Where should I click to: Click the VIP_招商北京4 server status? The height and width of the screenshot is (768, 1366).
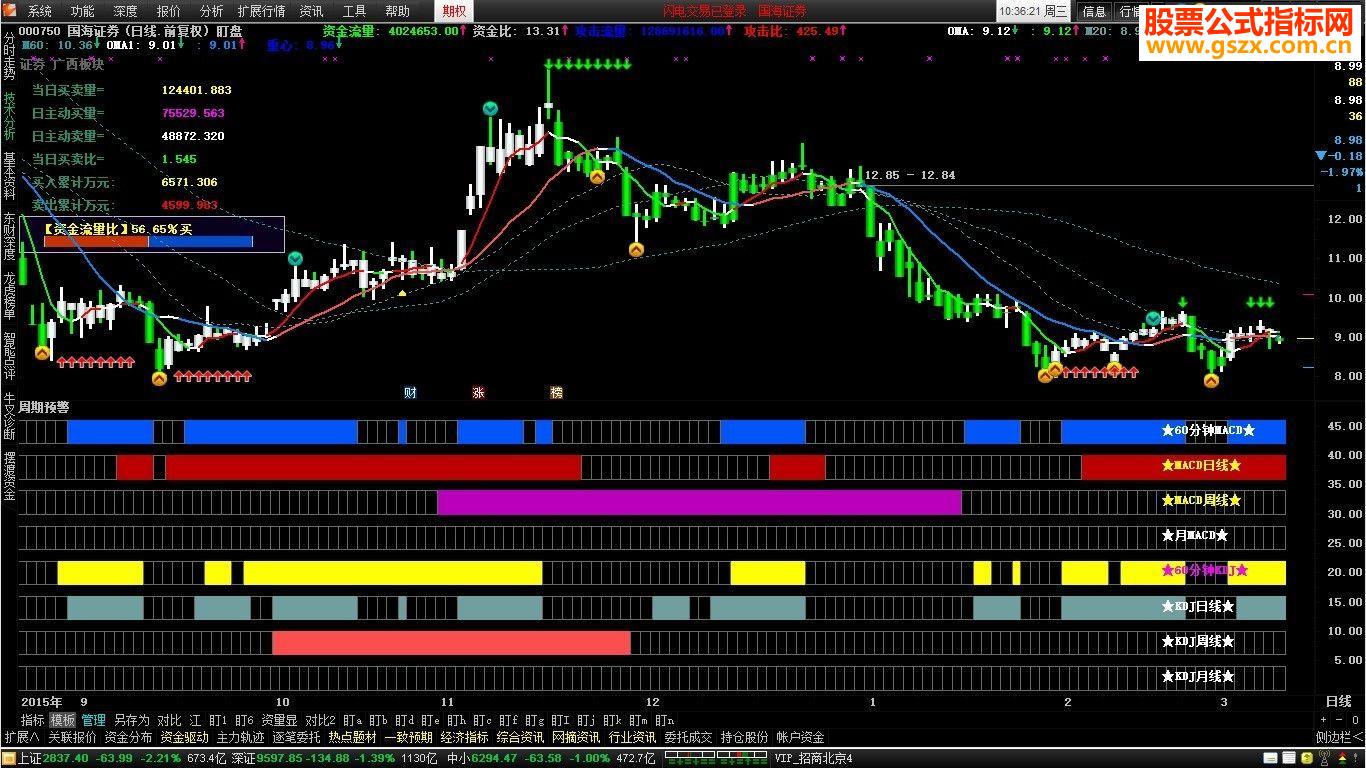coord(814,758)
